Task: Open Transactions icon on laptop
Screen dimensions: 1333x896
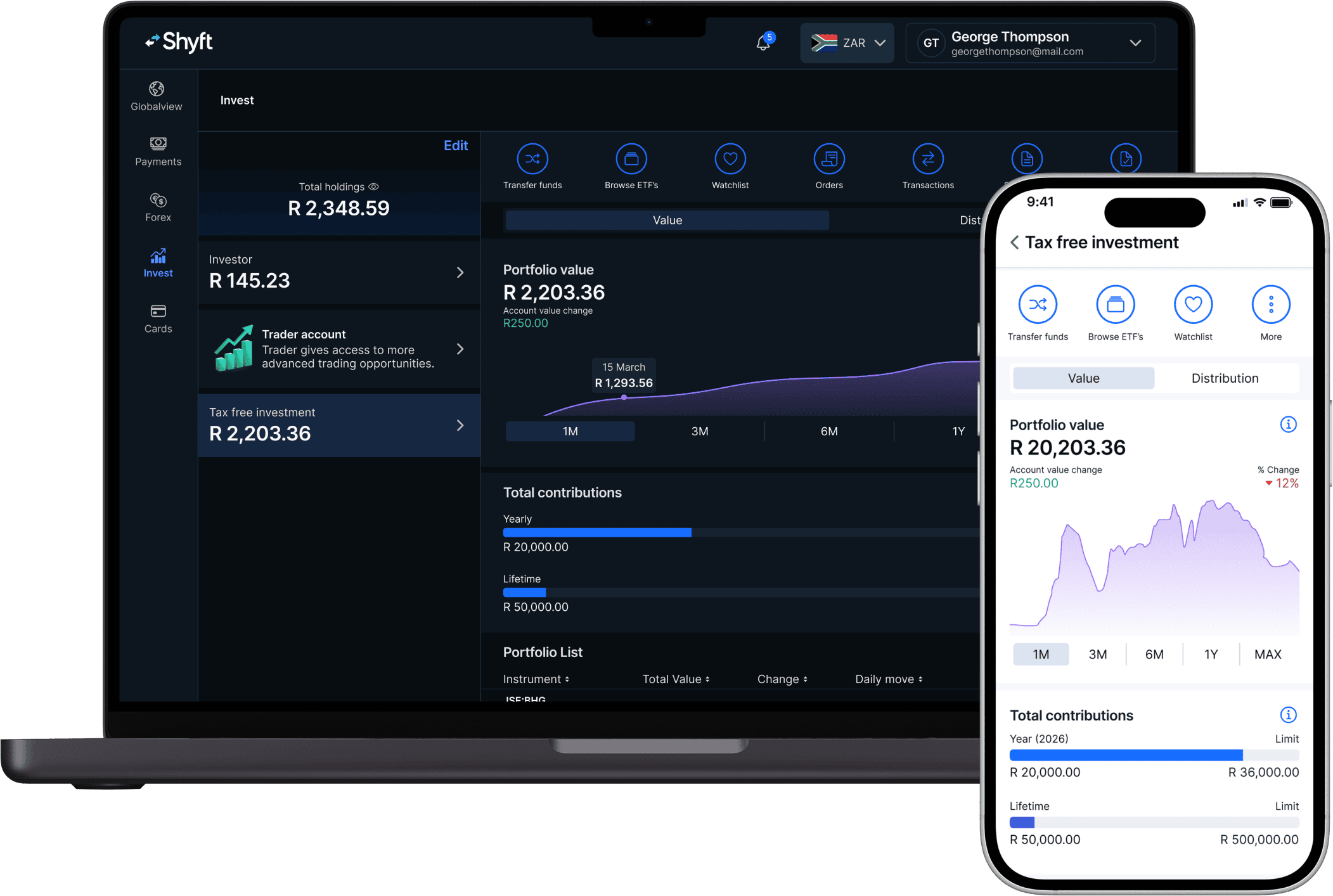Action: (x=928, y=159)
